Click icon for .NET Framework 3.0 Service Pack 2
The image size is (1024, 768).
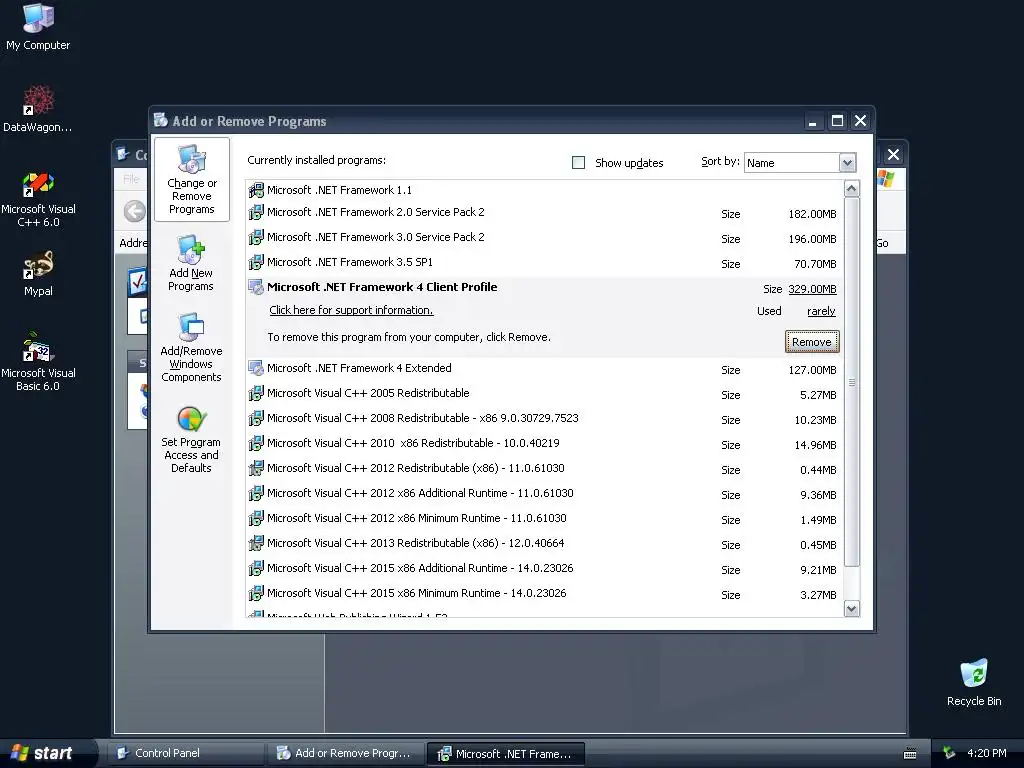[256, 237]
